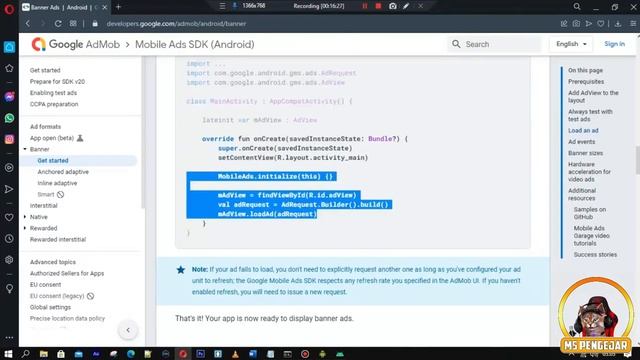Click the docs Search field

pyautogui.click(x=495, y=44)
